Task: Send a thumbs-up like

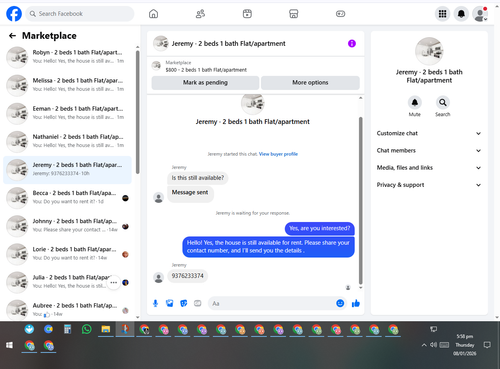Action: [356, 303]
